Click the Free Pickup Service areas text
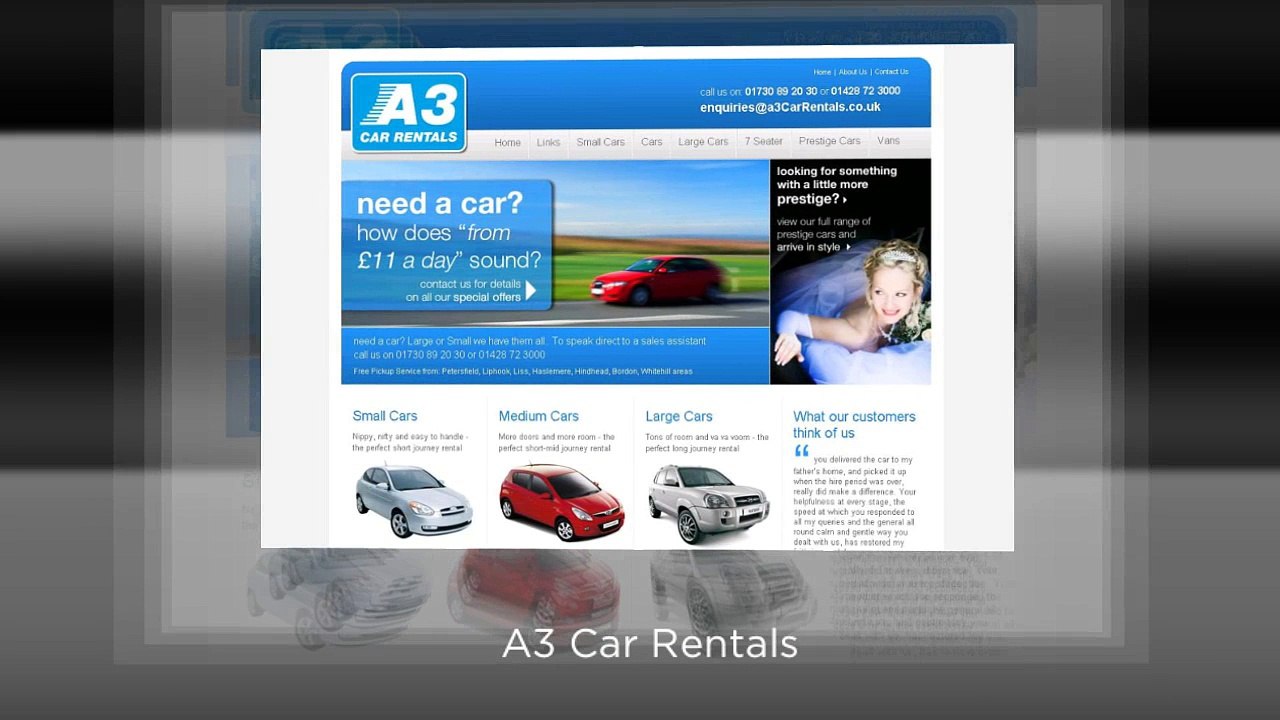 coord(523,371)
